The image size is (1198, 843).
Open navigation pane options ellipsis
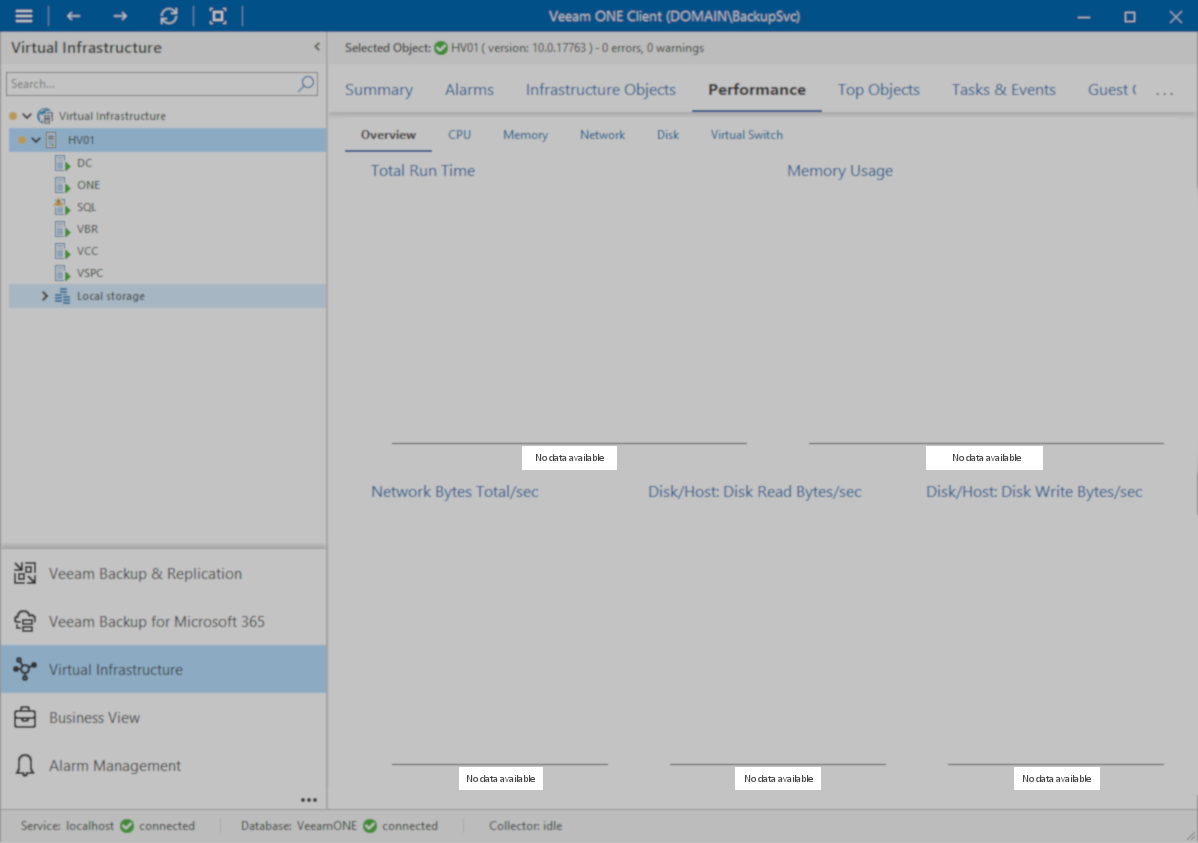tap(309, 800)
